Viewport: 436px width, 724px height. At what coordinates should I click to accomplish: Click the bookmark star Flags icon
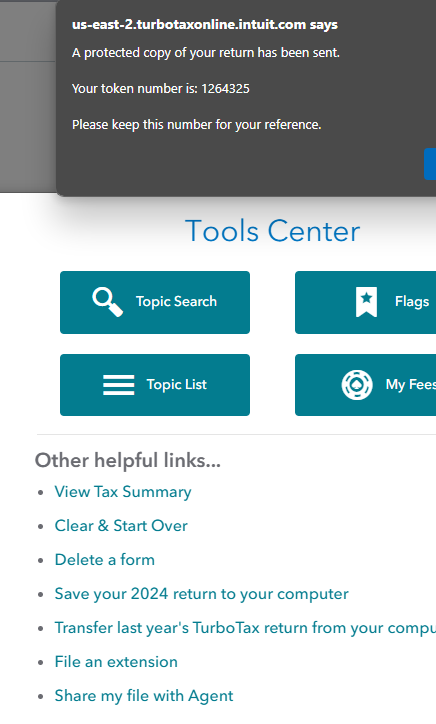pyautogui.click(x=366, y=302)
